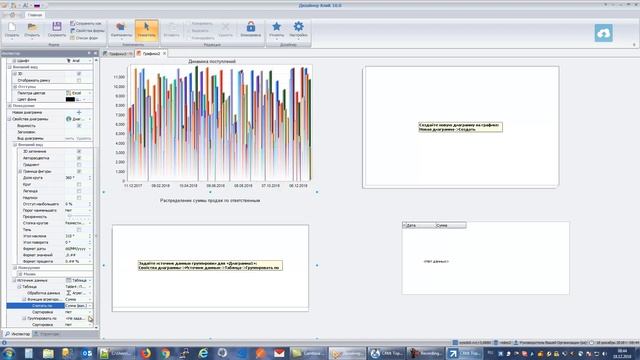Image resolution: width=640 pixels, height=360 pixels.
Task: Adjust the circle share 360° stepper
Action: (90, 178)
